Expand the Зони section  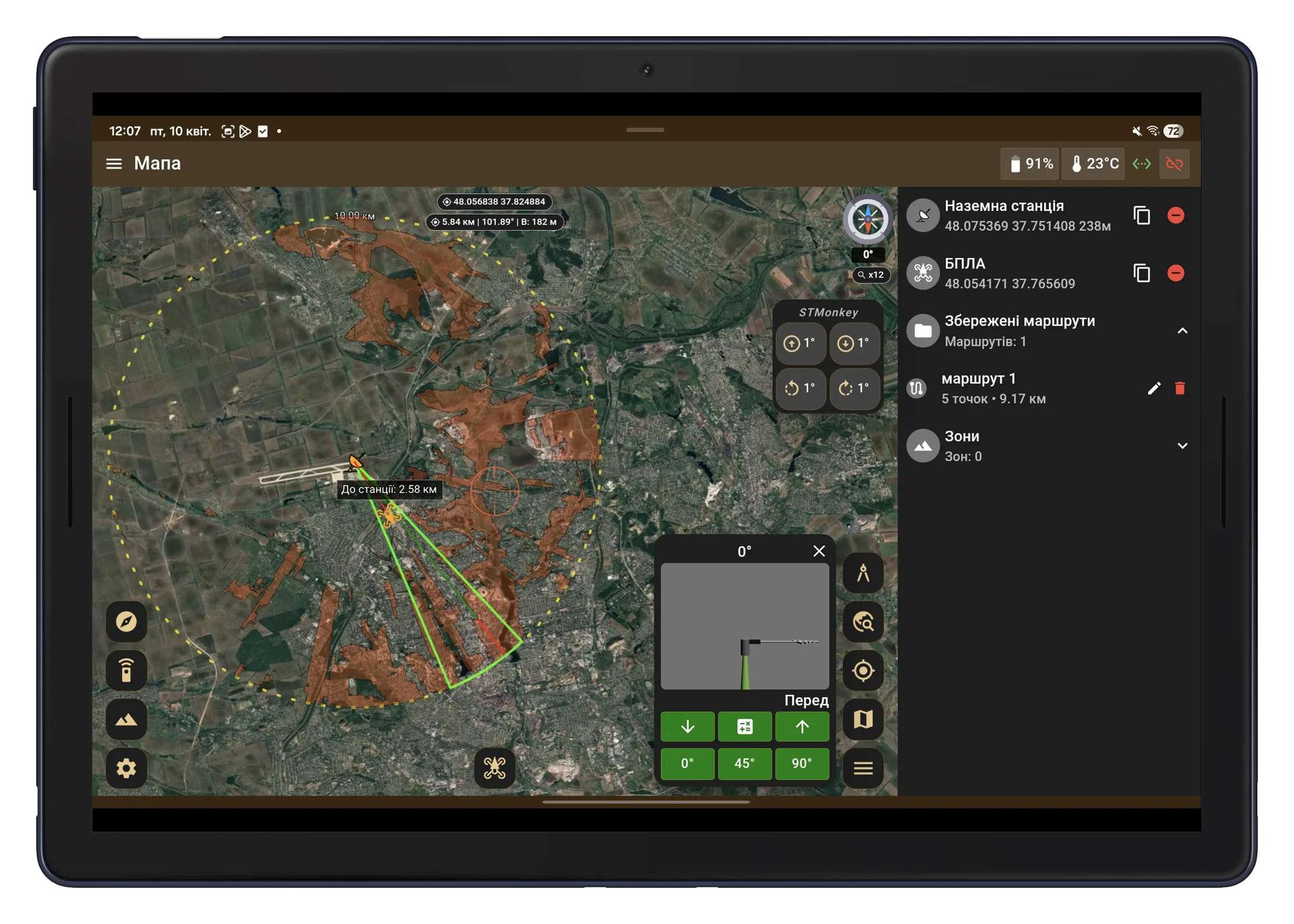pyautogui.click(x=1182, y=446)
